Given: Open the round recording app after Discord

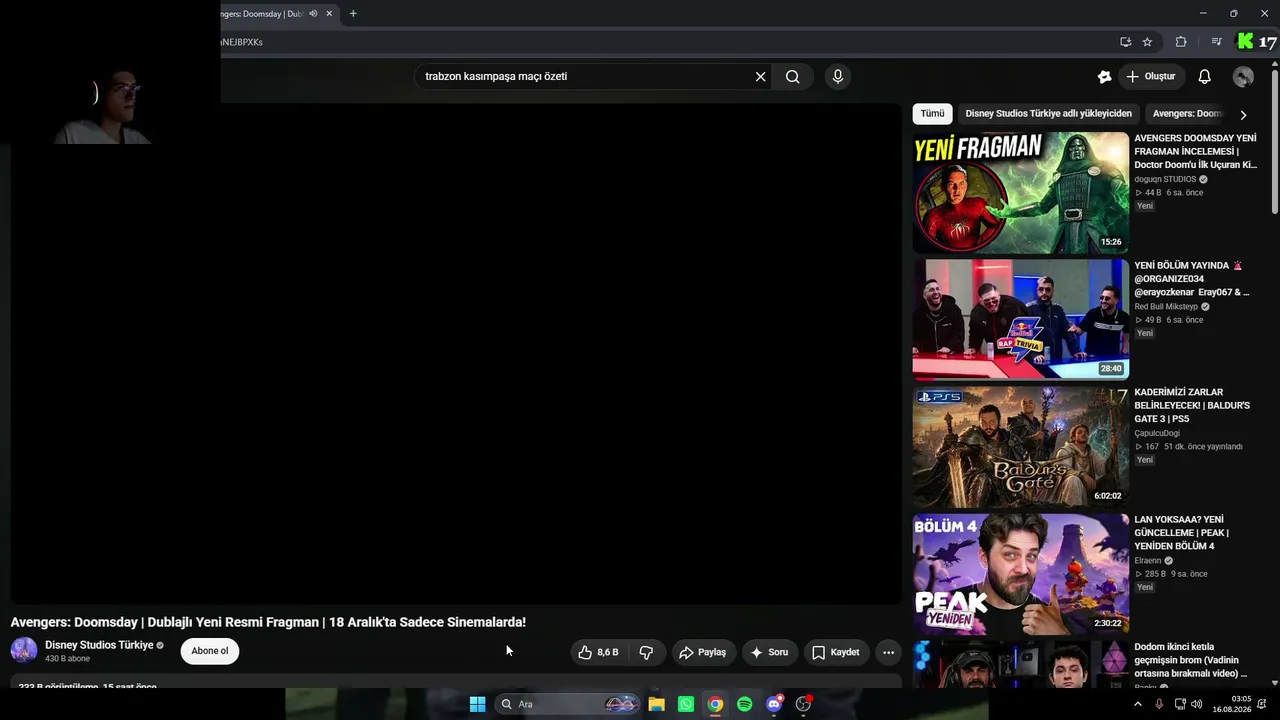Looking at the screenshot, I should [803, 704].
